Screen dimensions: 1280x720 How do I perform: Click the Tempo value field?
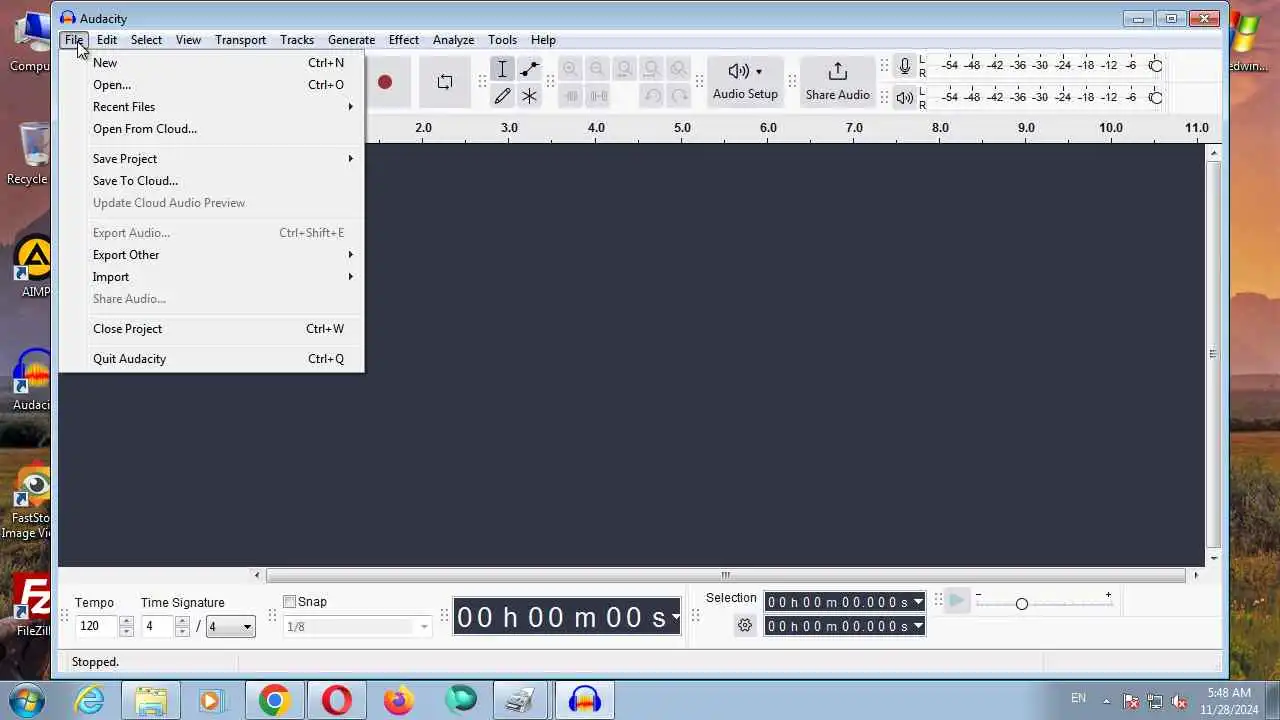pyautogui.click(x=97, y=626)
